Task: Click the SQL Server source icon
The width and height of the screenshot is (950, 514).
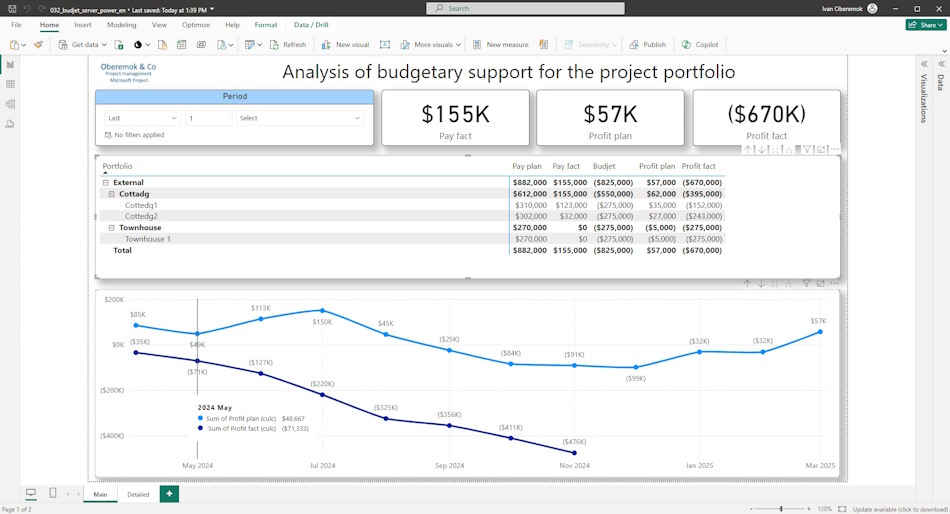Action: (x=162, y=44)
